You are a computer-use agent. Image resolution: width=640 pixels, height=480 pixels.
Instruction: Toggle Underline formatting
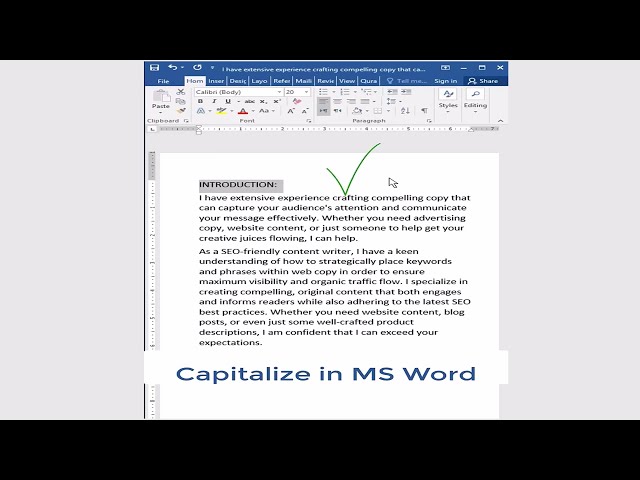click(x=228, y=101)
